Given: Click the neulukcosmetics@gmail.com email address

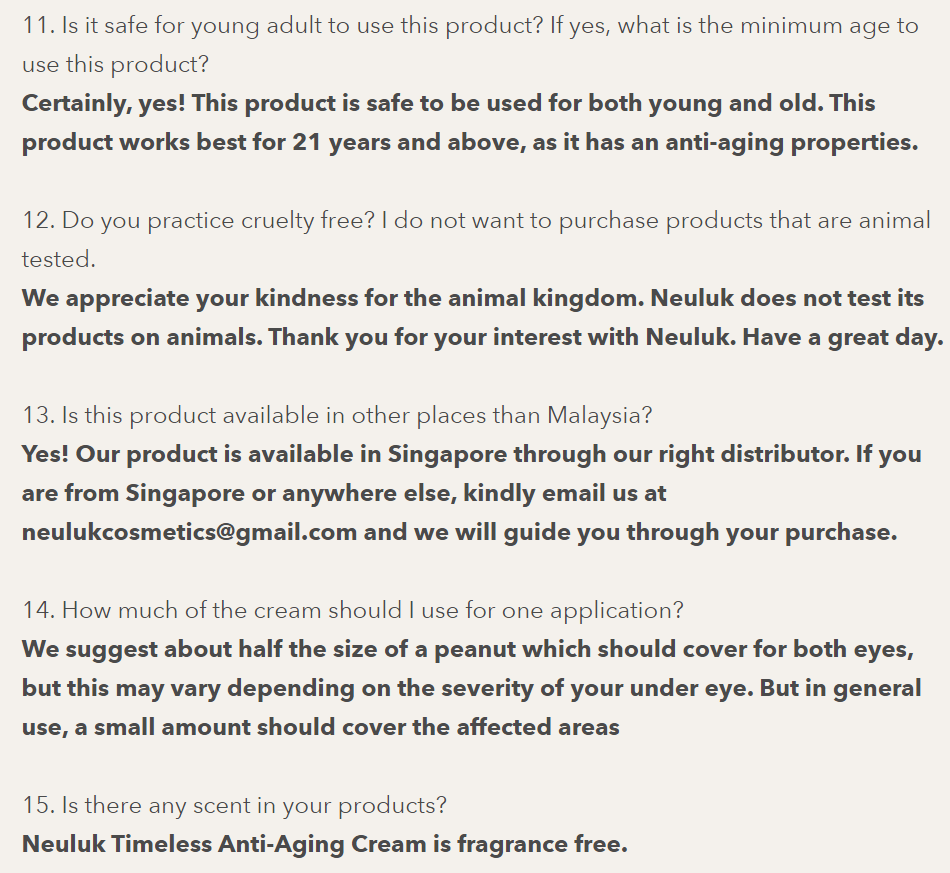Looking at the screenshot, I should point(189,532).
